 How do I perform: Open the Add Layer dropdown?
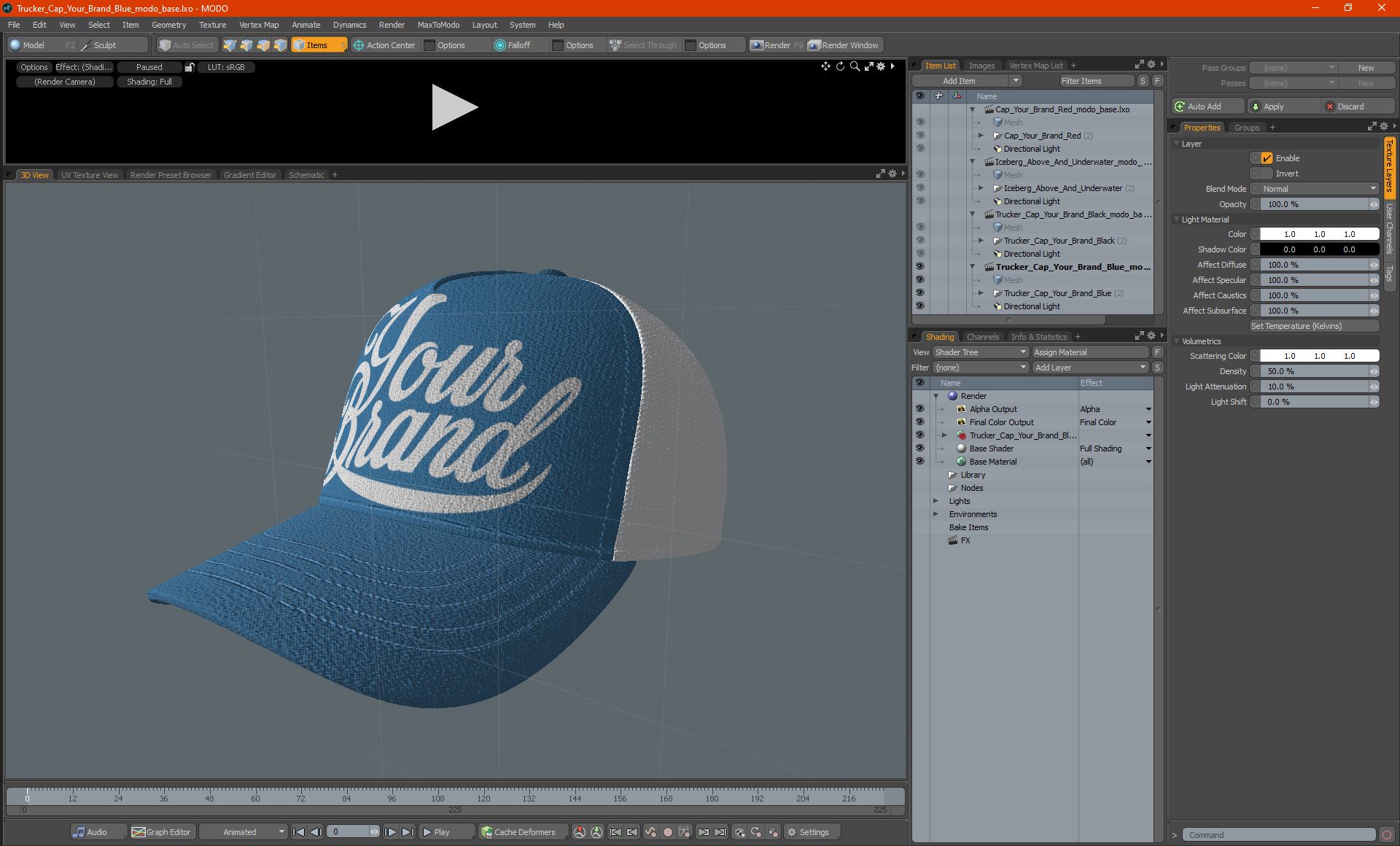(1091, 368)
